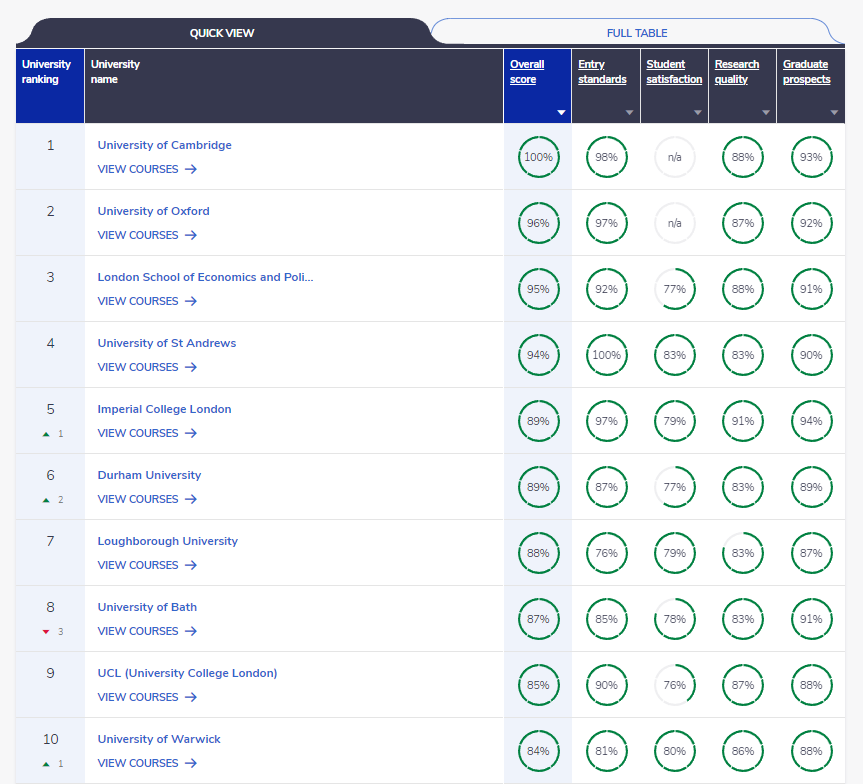Open UCL (University College London) link
The height and width of the screenshot is (784, 863).
click(187, 673)
